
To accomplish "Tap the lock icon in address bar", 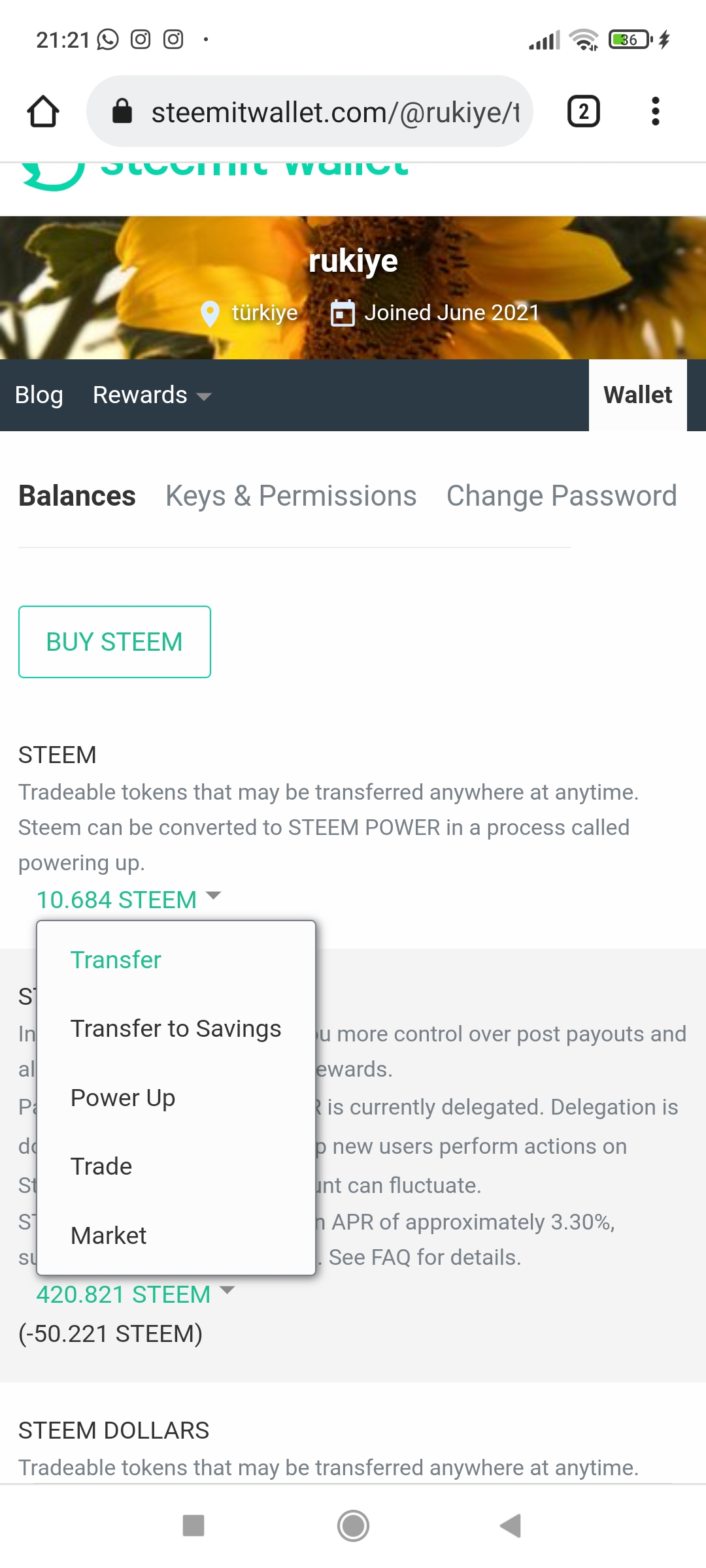I will (122, 112).
